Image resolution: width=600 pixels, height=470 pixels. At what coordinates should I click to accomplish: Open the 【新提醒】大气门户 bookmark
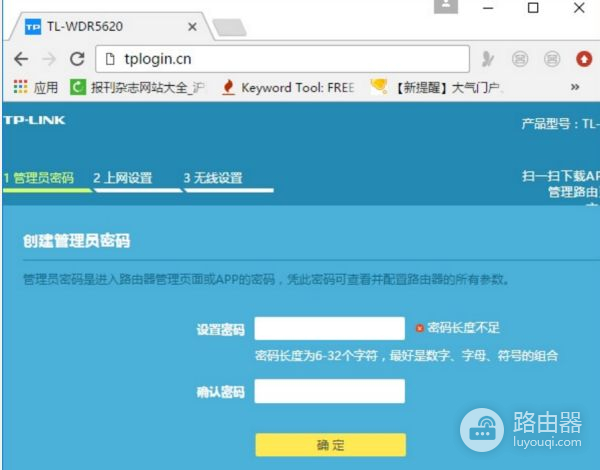coord(436,87)
